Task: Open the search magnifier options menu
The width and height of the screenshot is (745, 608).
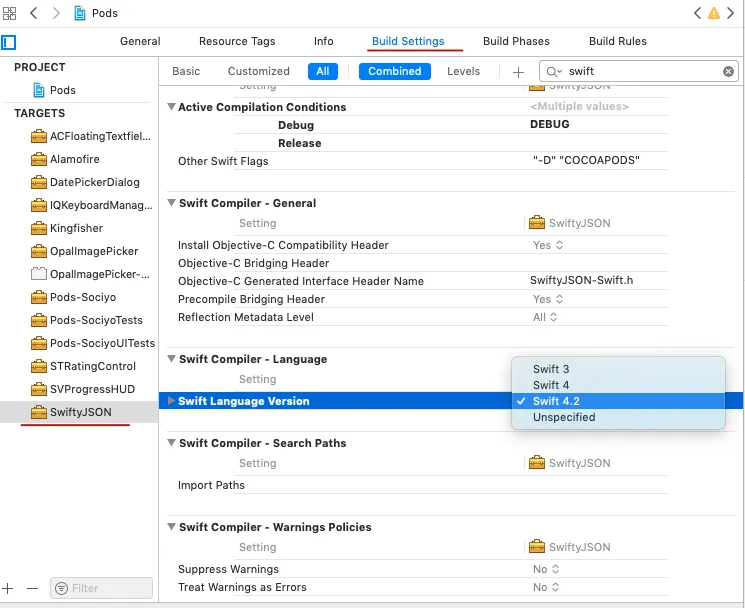Action: coord(554,72)
